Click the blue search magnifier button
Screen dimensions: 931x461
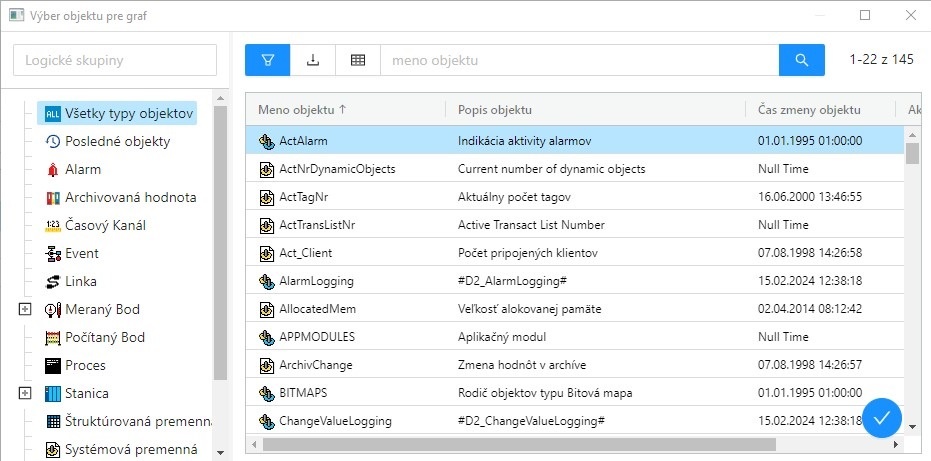point(801,60)
